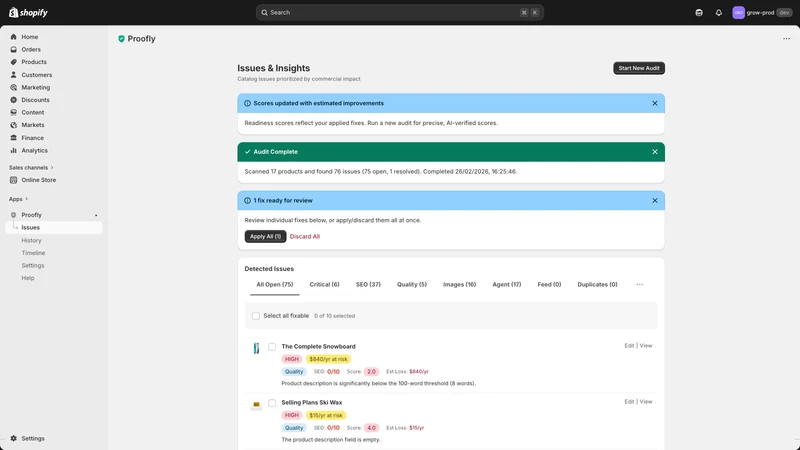Open Home in the sidebar
The image size is (800, 450).
[x=30, y=37]
